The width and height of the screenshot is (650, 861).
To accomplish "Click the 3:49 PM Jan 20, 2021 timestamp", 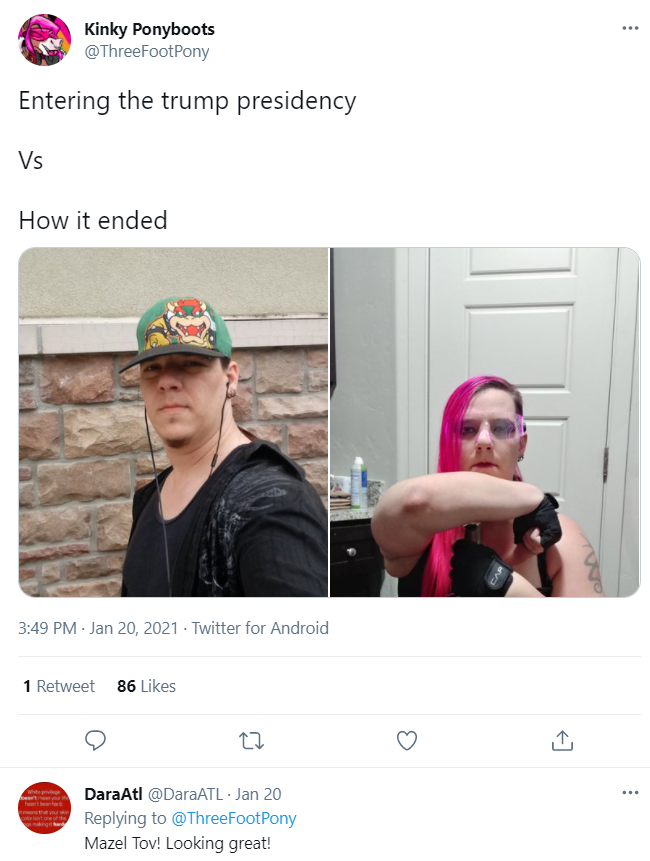I will pyautogui.click(x=98, y=628).
